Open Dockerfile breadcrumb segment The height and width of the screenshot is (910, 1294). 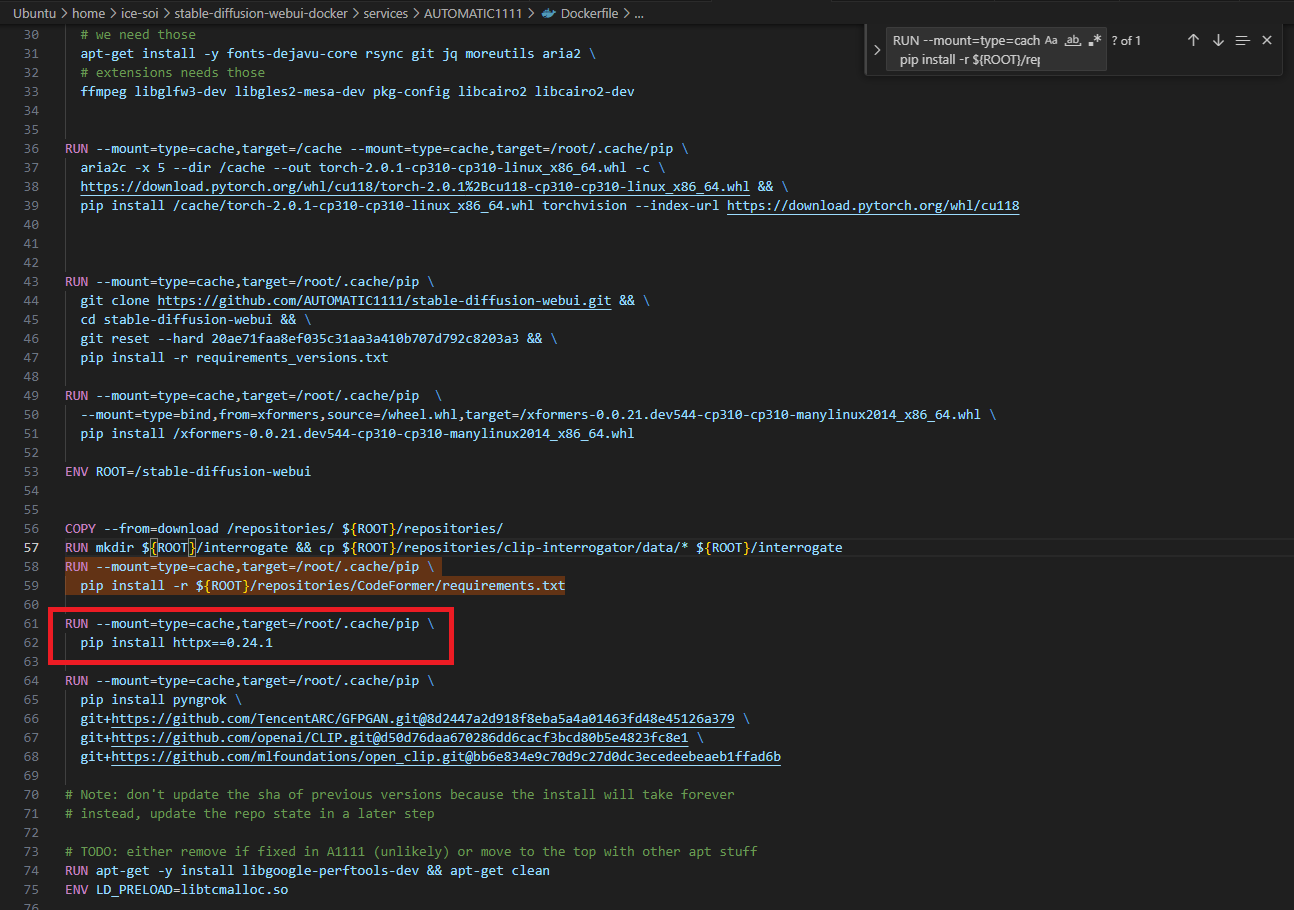589,14
